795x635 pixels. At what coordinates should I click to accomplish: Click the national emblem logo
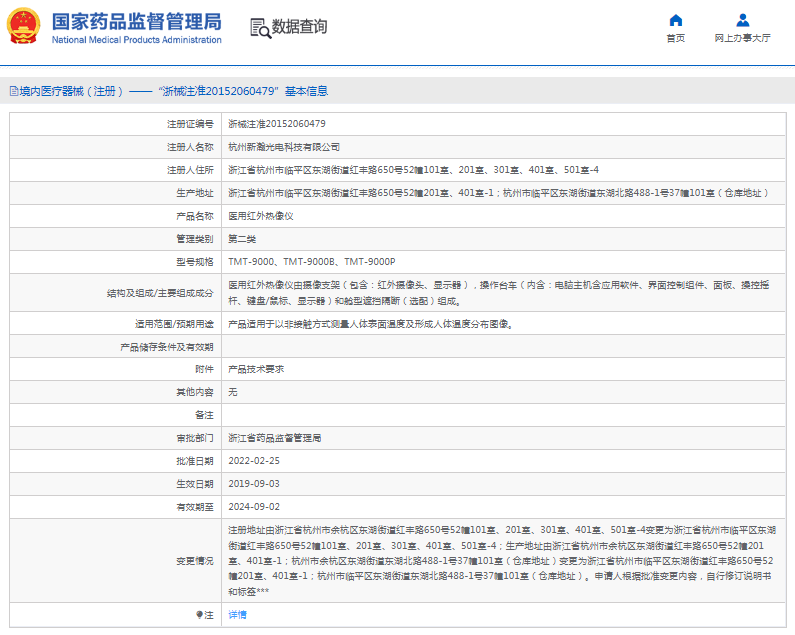tap(25, 26)
